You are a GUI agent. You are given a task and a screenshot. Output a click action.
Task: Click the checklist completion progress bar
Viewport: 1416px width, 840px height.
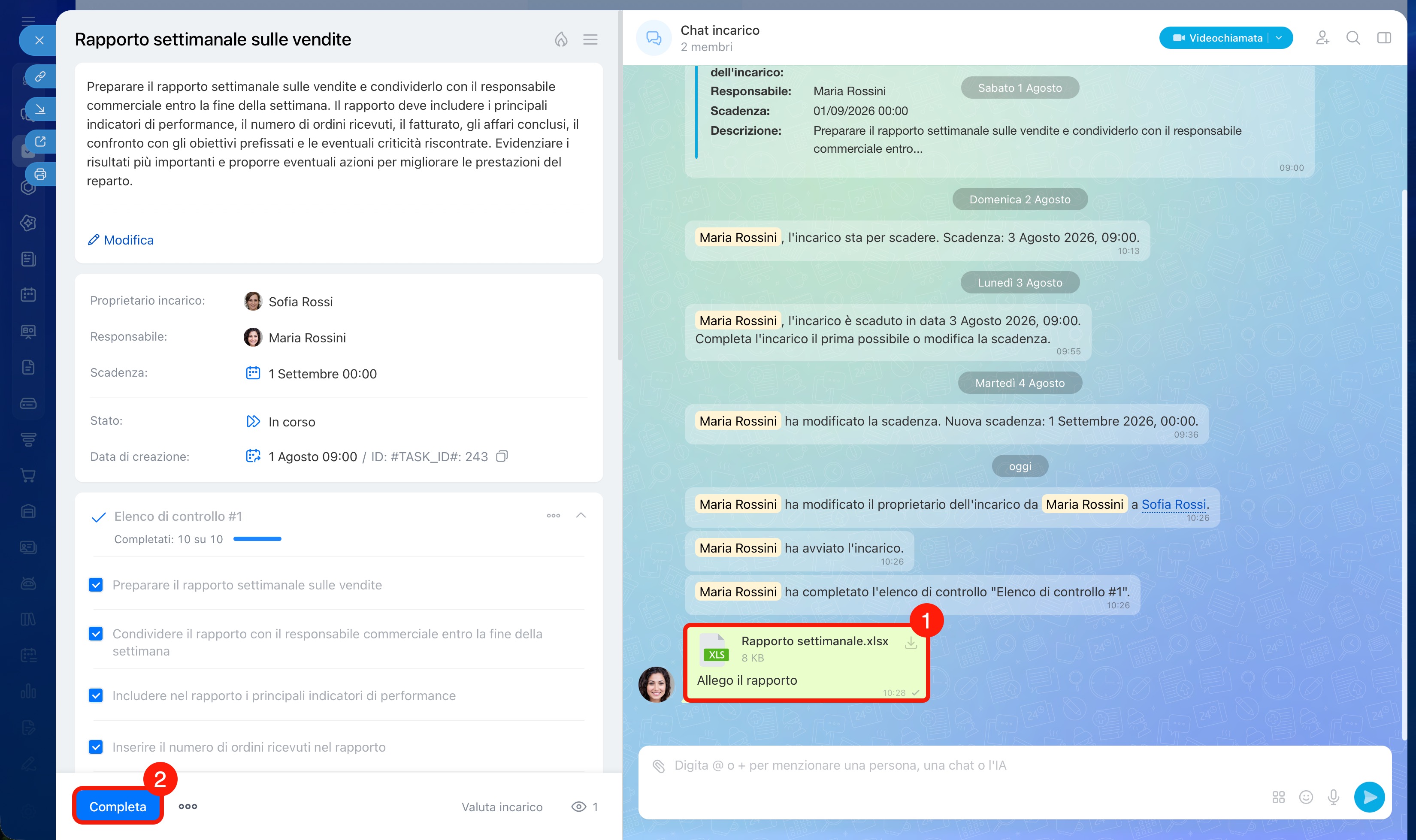coord(257,539)
